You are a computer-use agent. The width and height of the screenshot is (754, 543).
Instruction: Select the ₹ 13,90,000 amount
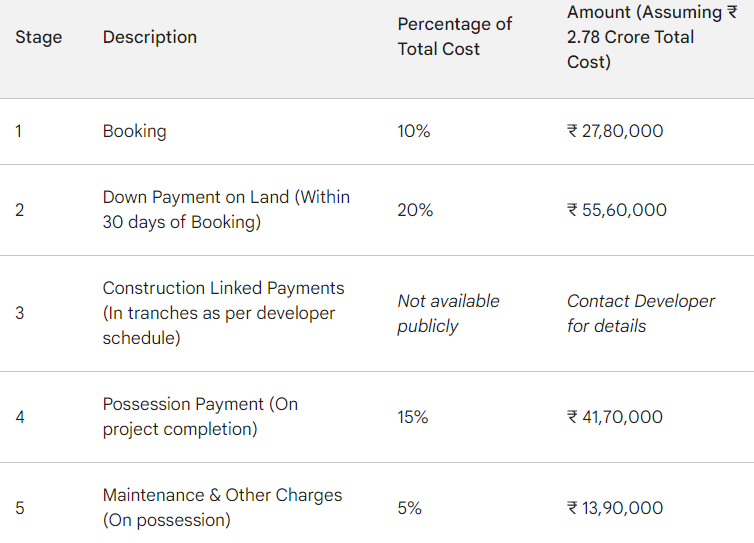[615, 508]
